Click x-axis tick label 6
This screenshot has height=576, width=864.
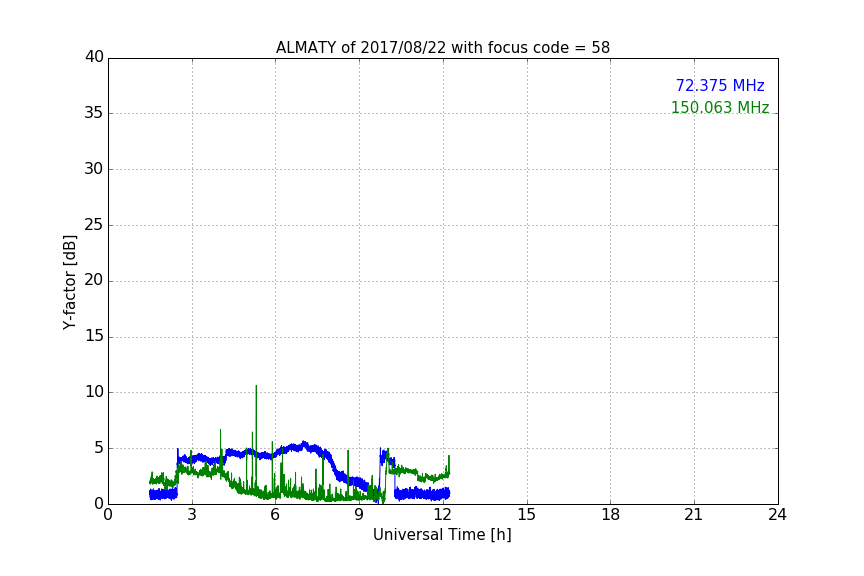click(x=275, y=515)
